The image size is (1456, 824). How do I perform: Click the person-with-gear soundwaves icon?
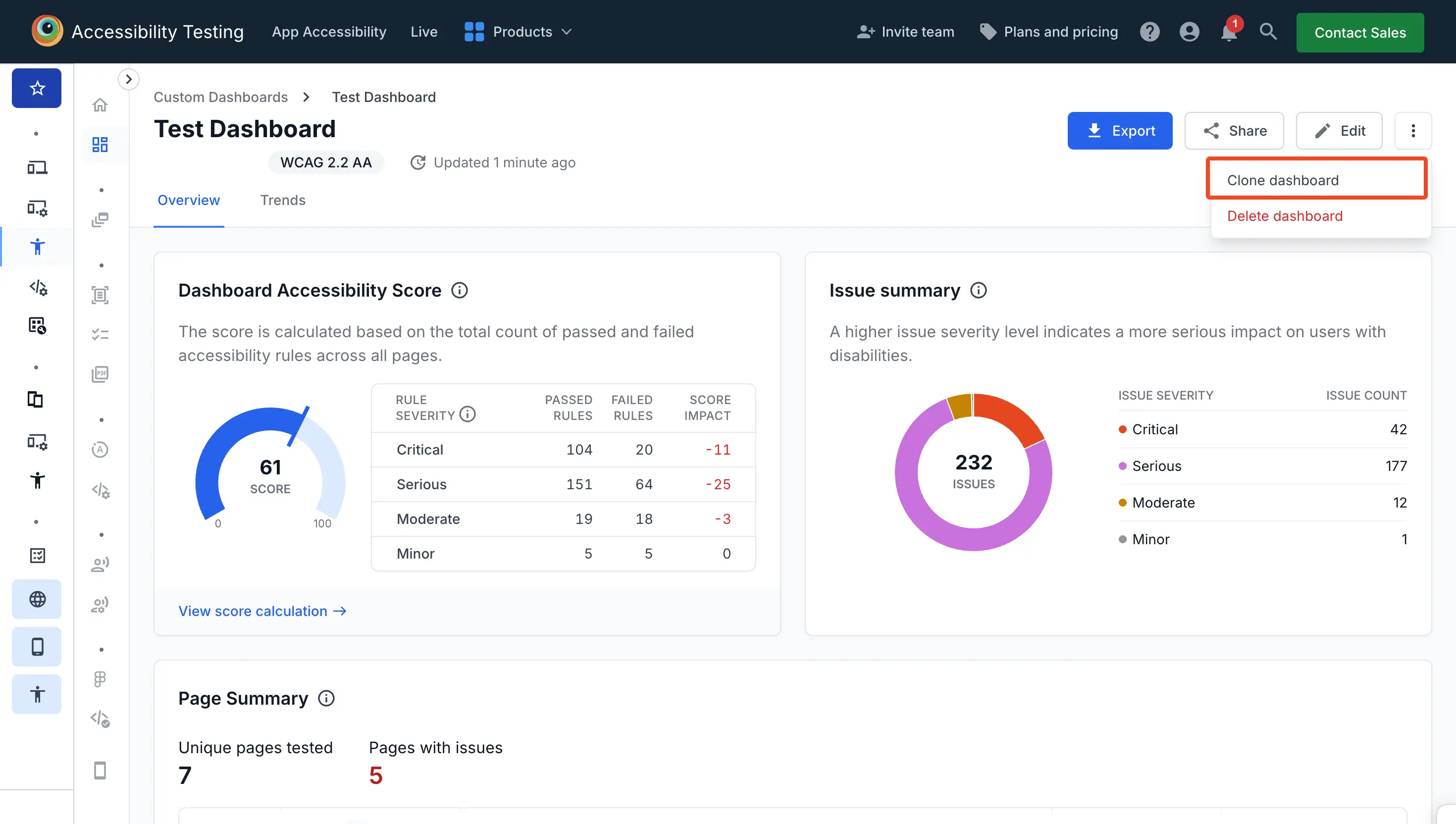(x=100, y=605)
